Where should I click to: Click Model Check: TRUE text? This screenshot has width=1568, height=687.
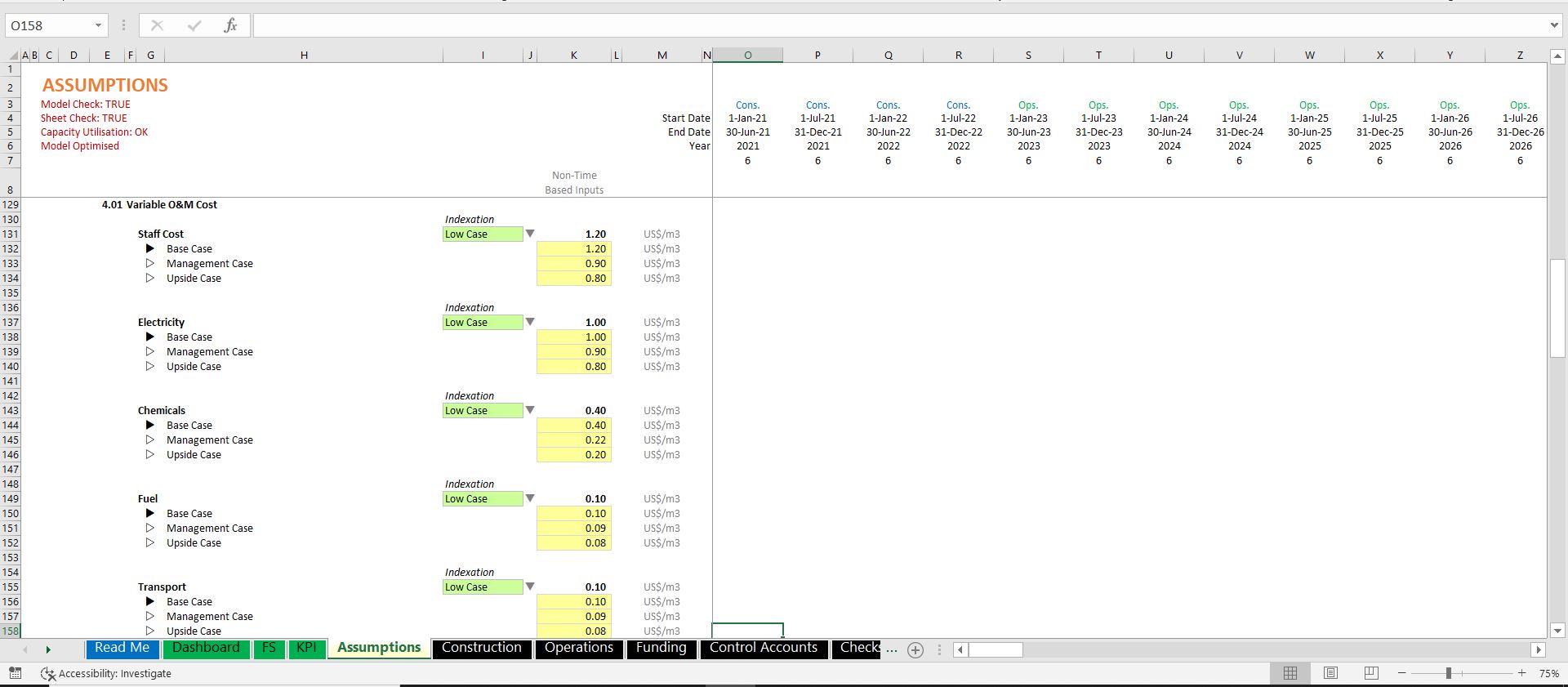86,104
